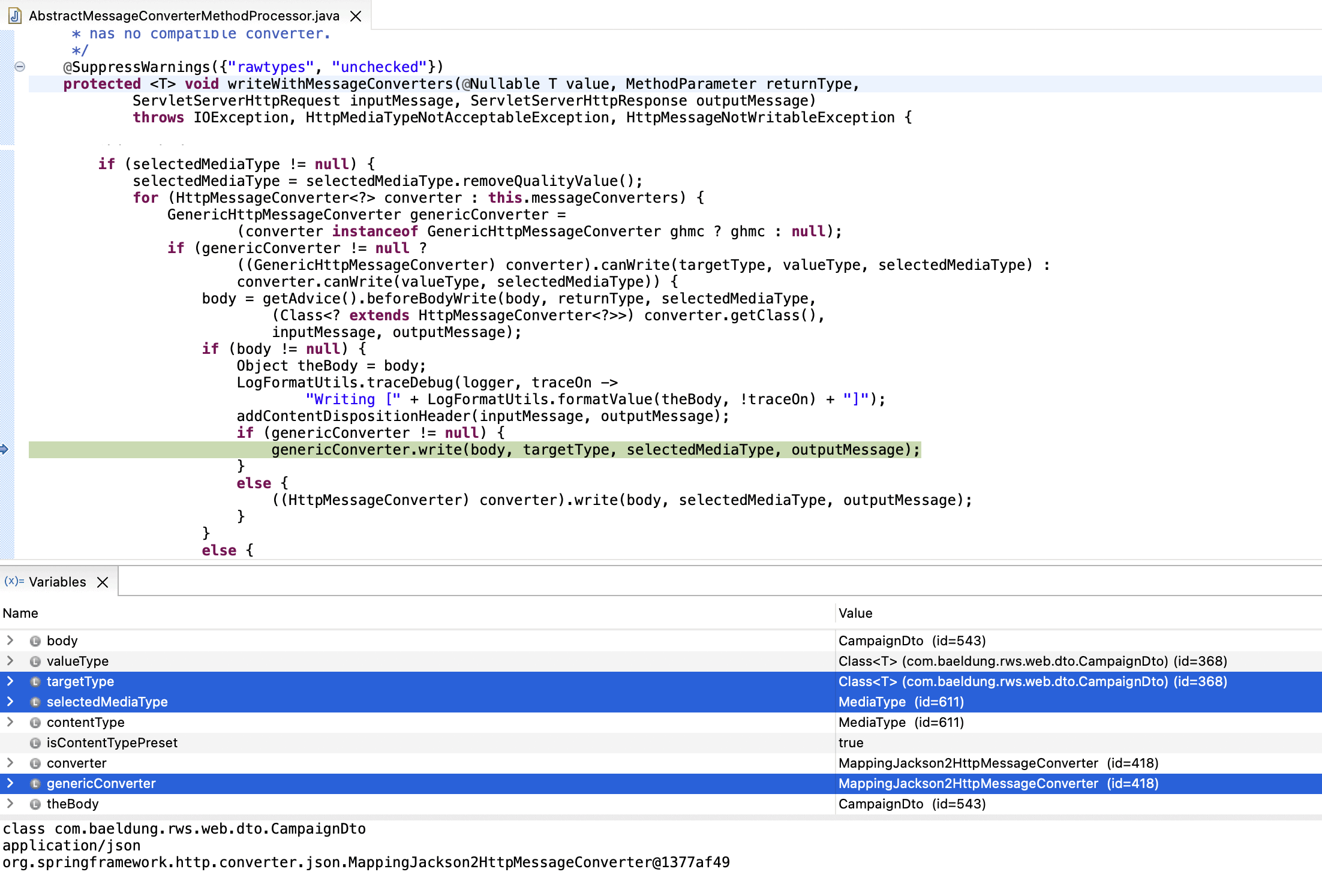
Task: Click the Value column header
Action: click(855, 613)
